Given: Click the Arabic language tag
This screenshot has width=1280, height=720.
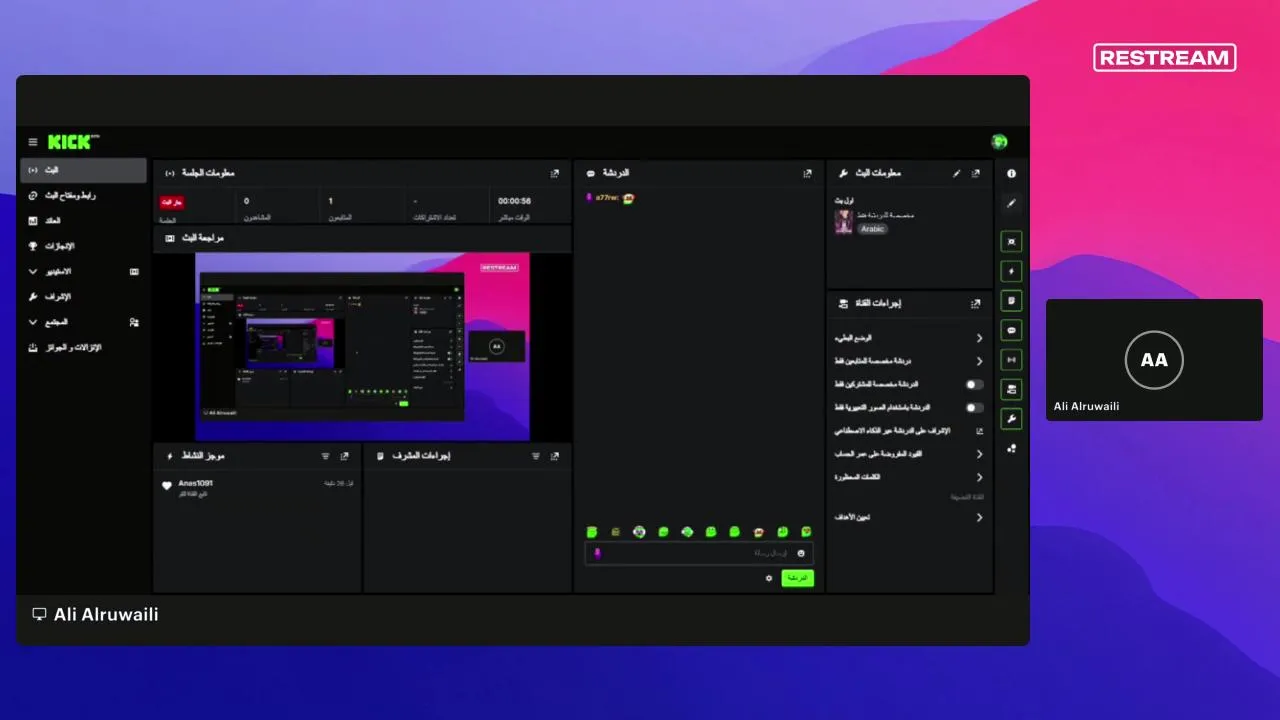Looking at the screenshot, I should (874, 229).
